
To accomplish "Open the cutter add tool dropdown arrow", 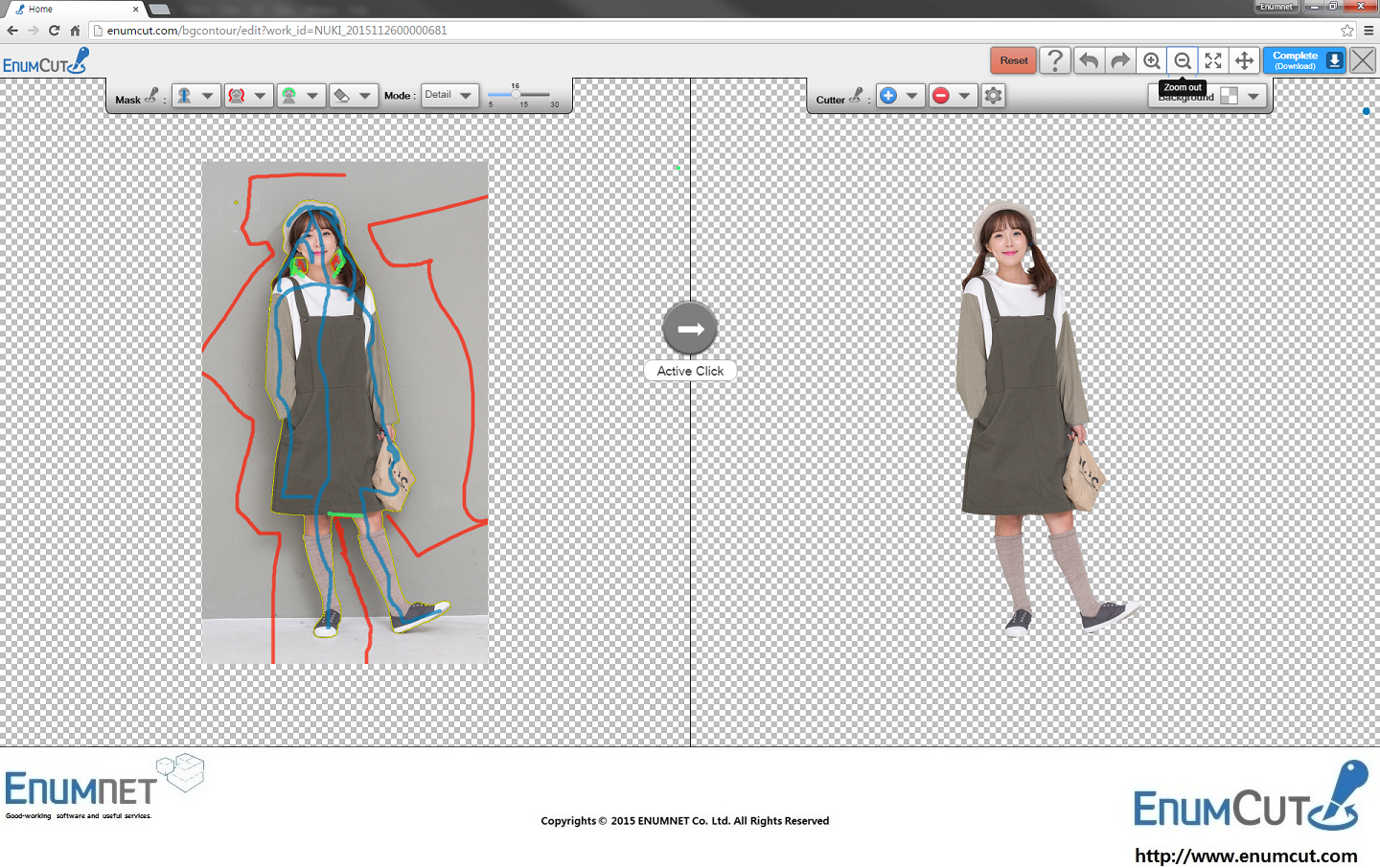I will [x=912, y=96].
